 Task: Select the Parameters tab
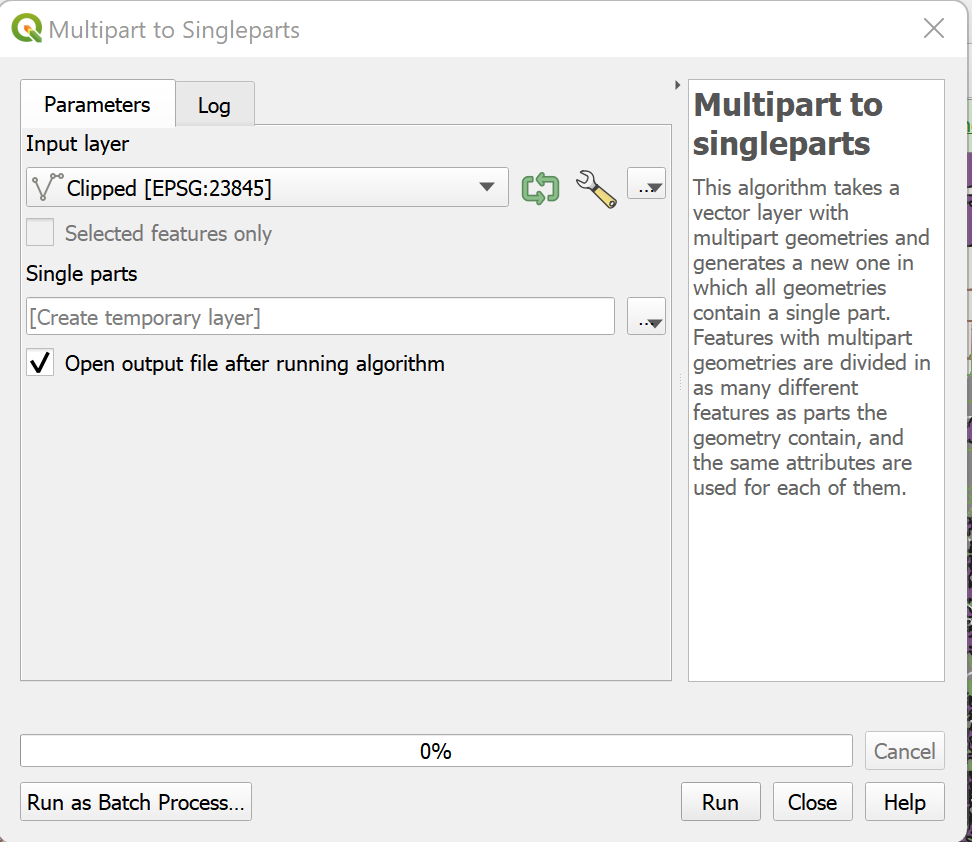97,104
